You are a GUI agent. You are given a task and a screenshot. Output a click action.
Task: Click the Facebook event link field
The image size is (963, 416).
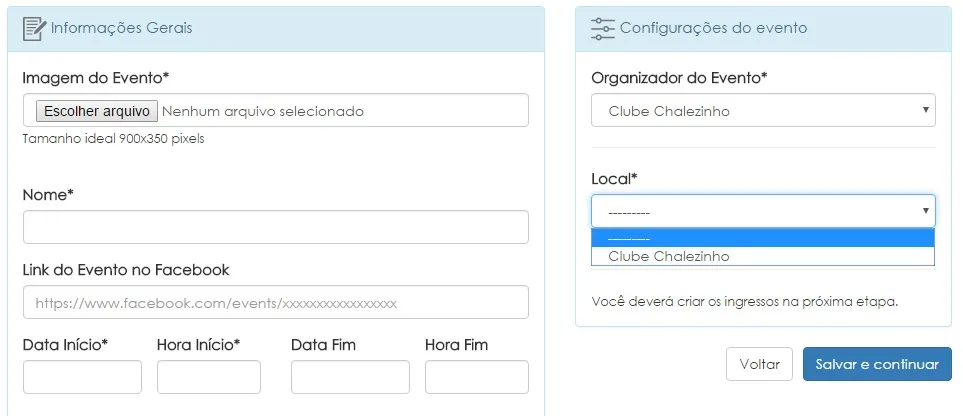point(275,302)
